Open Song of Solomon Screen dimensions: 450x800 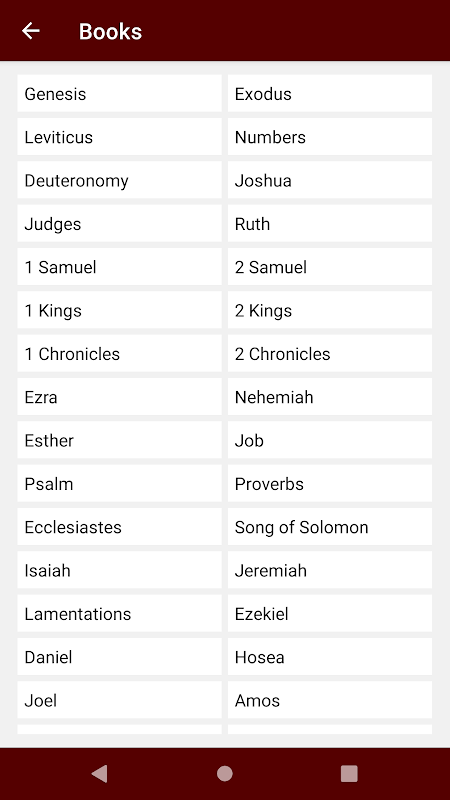tap(330, 527)
